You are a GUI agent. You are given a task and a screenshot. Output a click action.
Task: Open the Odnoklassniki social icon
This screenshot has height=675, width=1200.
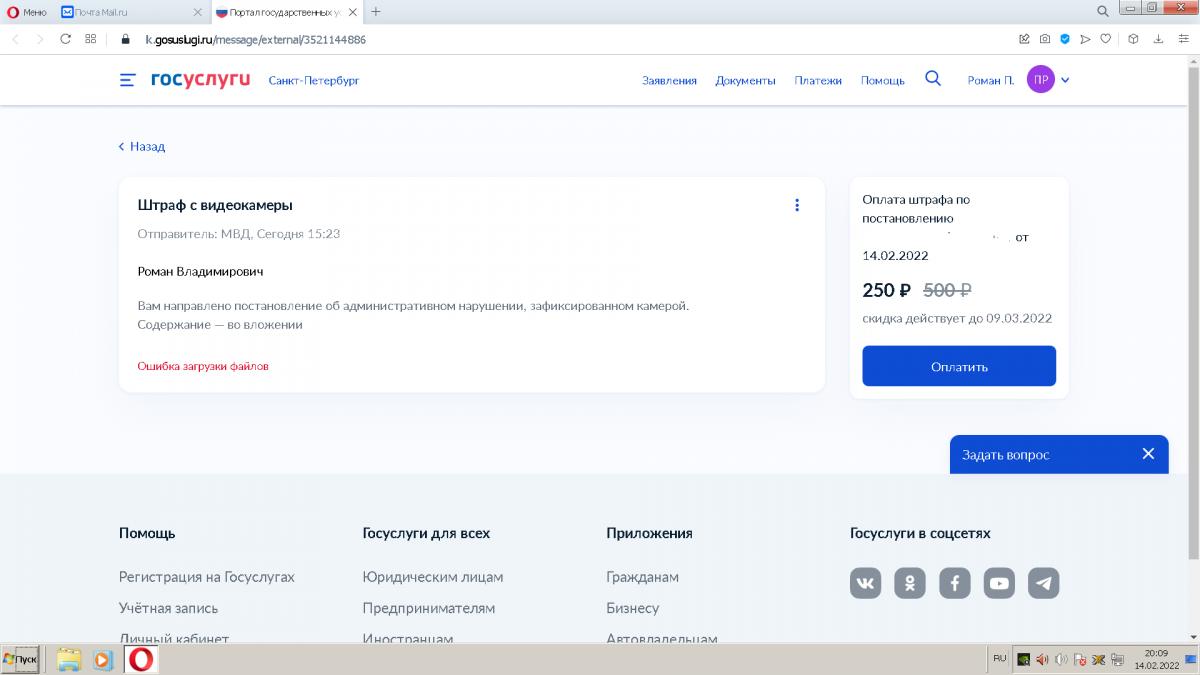click(x=910, y=583)
